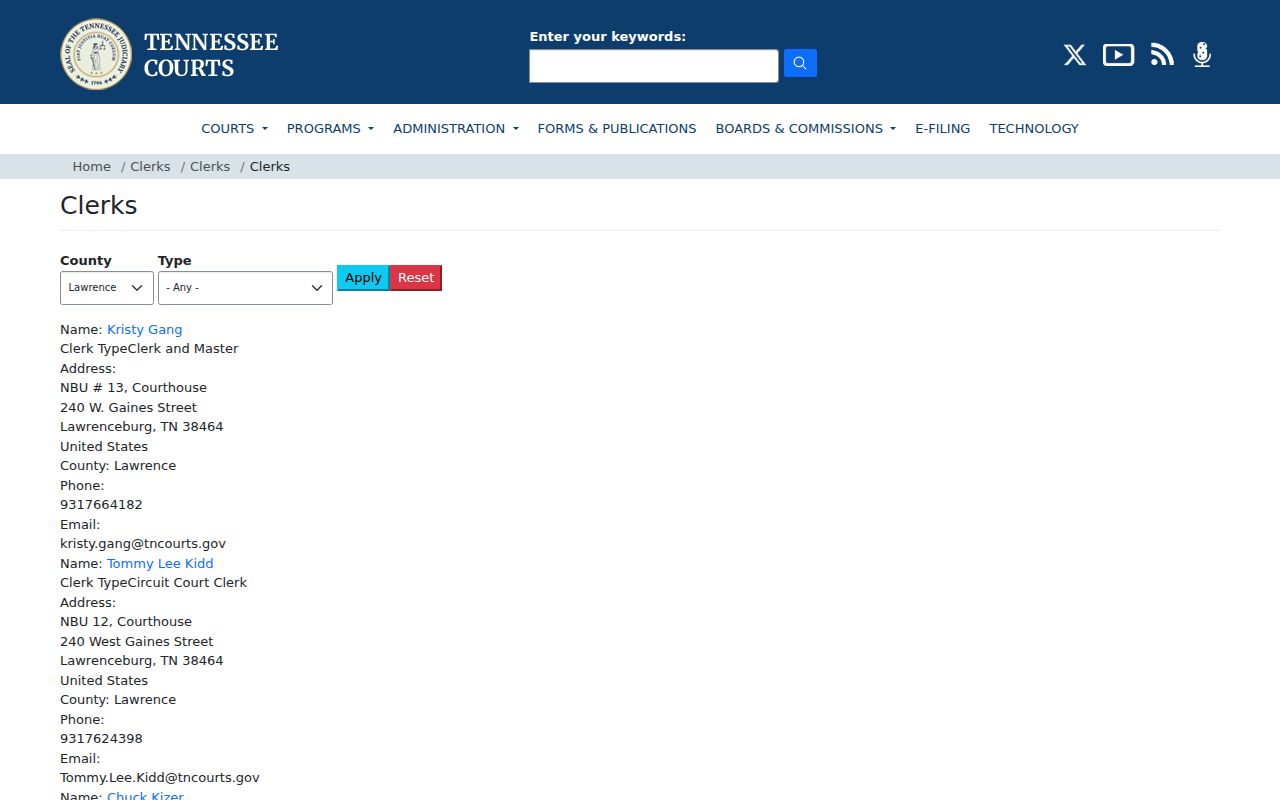Image resolution: width=1280 pixels, height=800 pixels.
Task: Click the email Tommy.Lee.Kidd@tncourts.gov
Action: (160, 778)
